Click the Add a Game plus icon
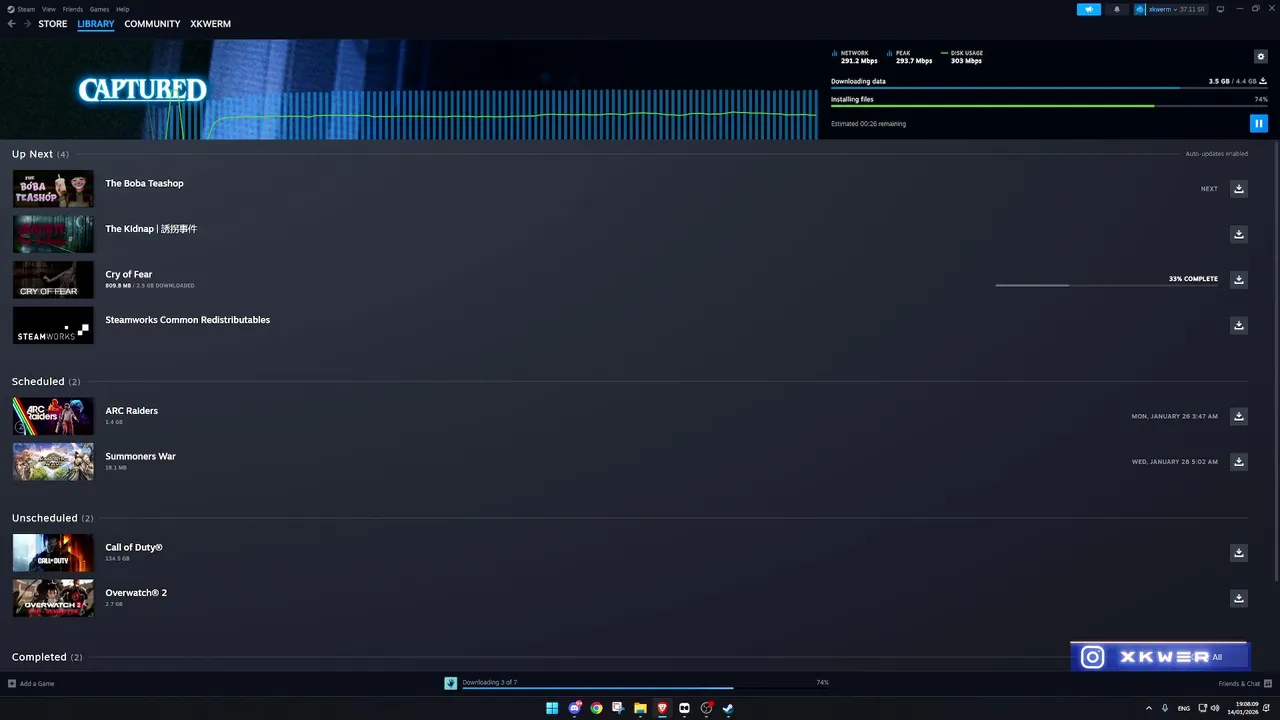Screen dimensions: 1280x720 point(12,684)
